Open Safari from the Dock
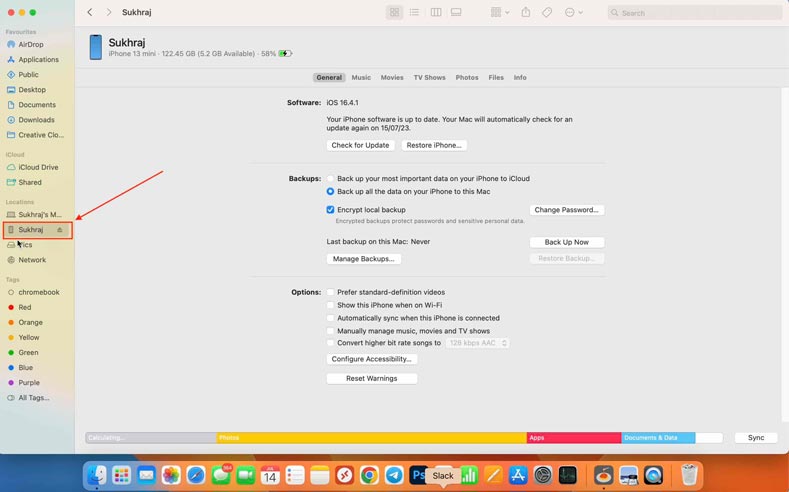The image size is (789, 492). pos(196,475)
